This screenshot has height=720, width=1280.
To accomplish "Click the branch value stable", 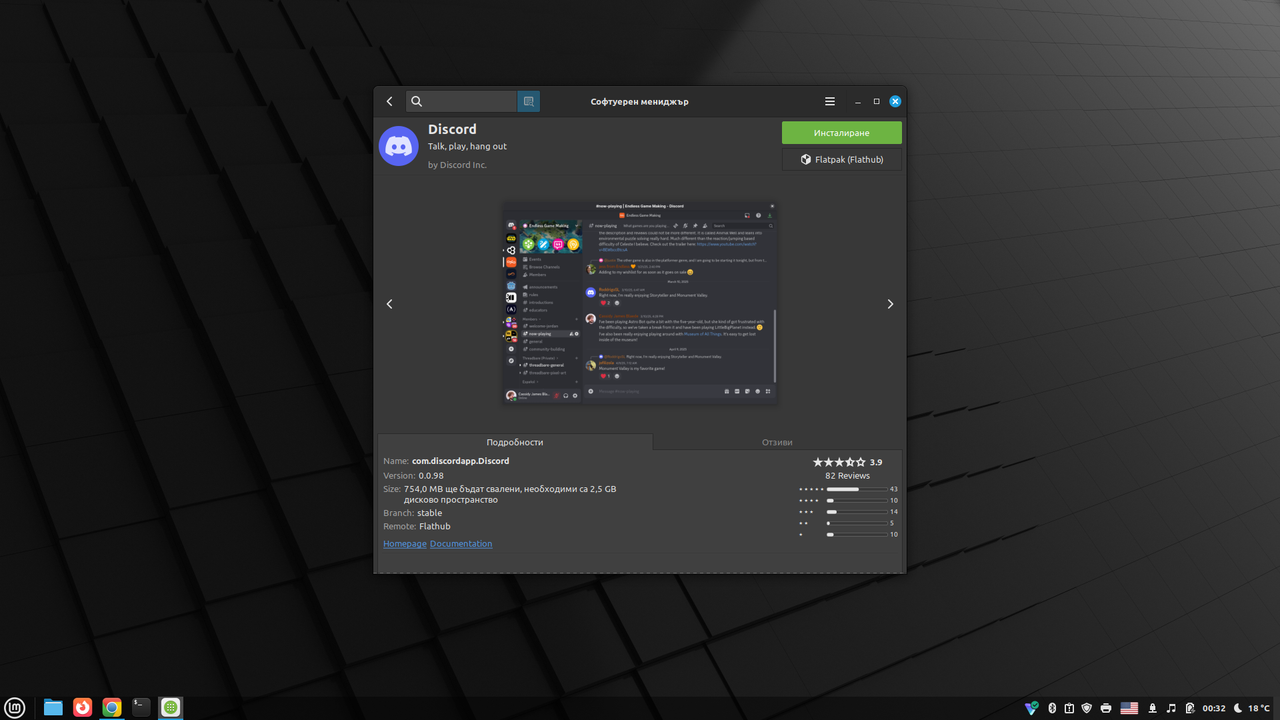I will point(429,513).
